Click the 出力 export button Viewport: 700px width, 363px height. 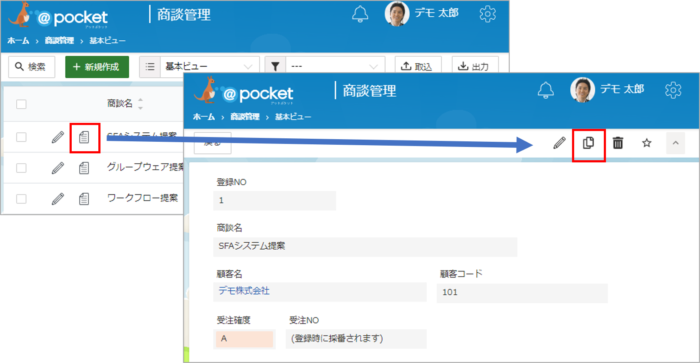tap(475, 67)
